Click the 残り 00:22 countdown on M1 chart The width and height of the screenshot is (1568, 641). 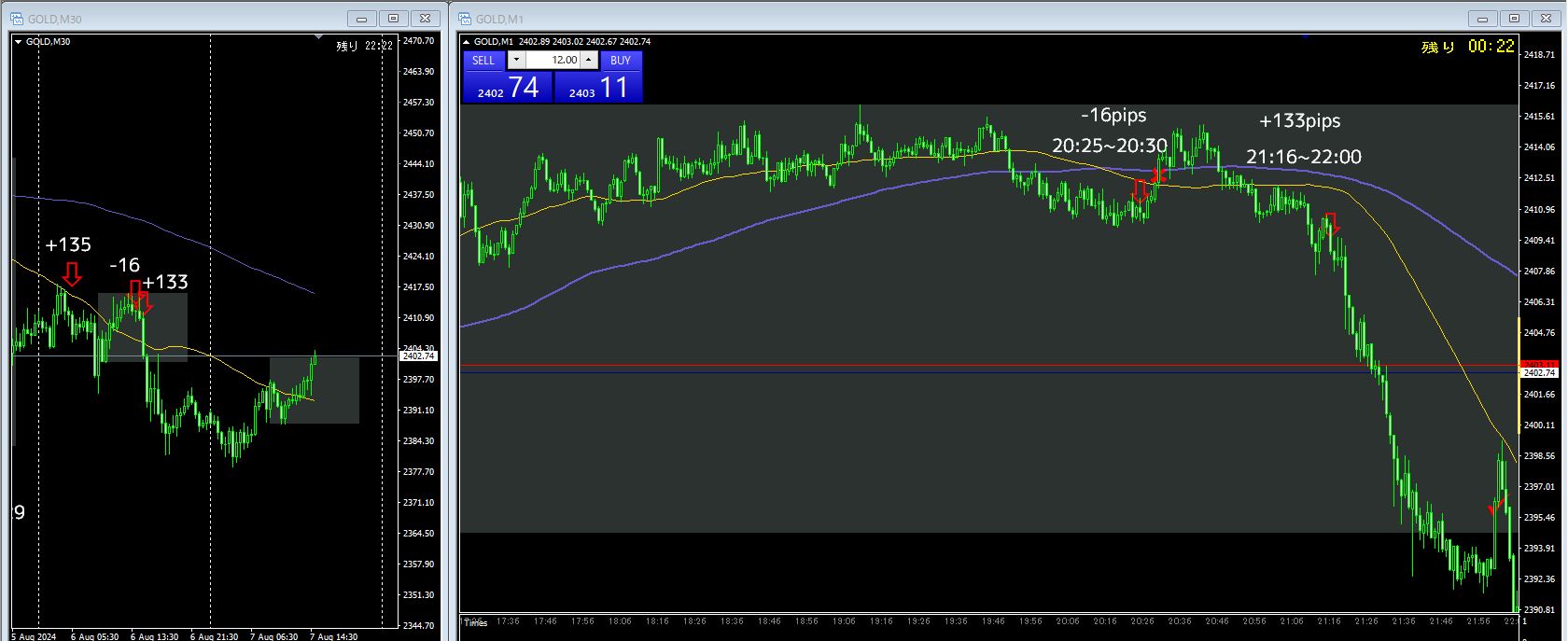pyautogui.click(x=1467, y=46)
